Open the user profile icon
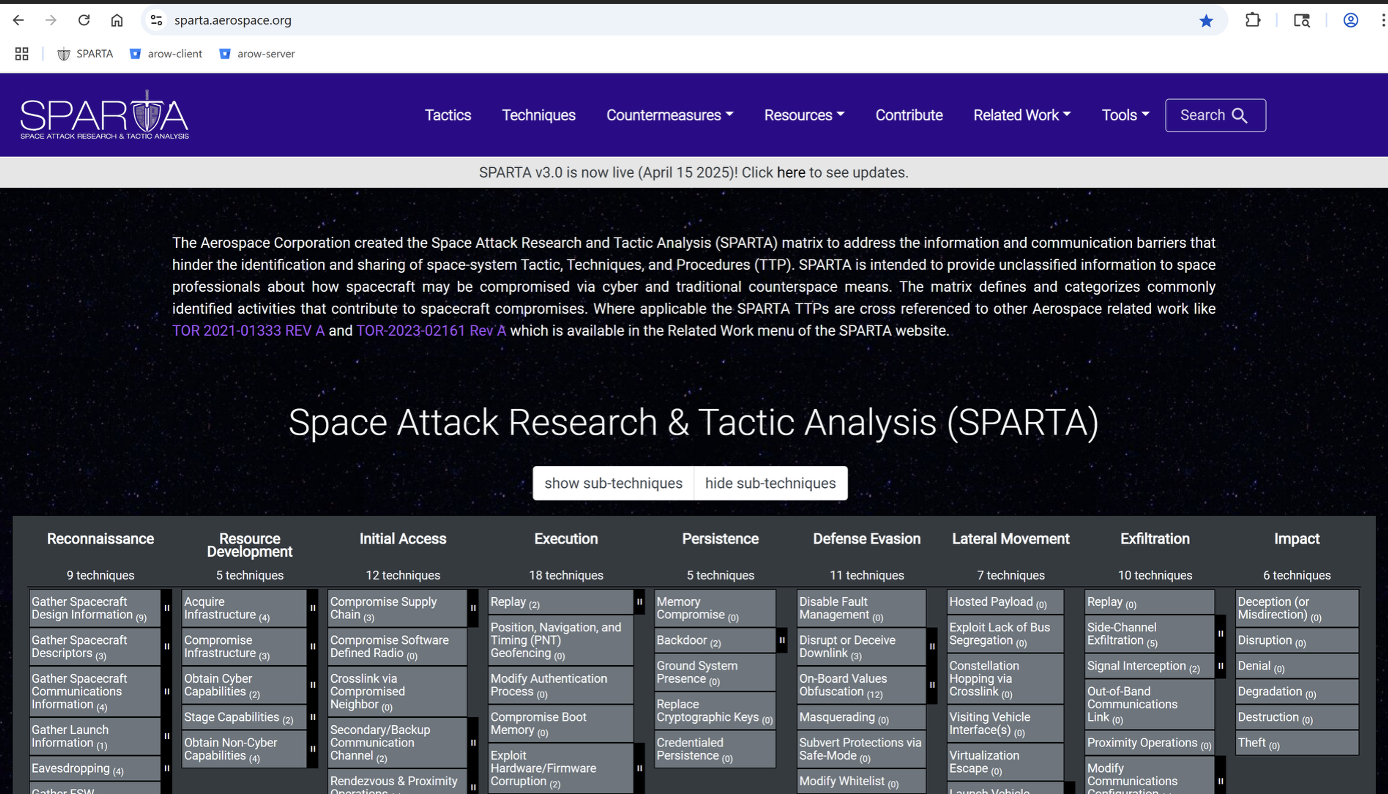The width and height of the screenshot is (1388, 794). (x=1351, y=20)
